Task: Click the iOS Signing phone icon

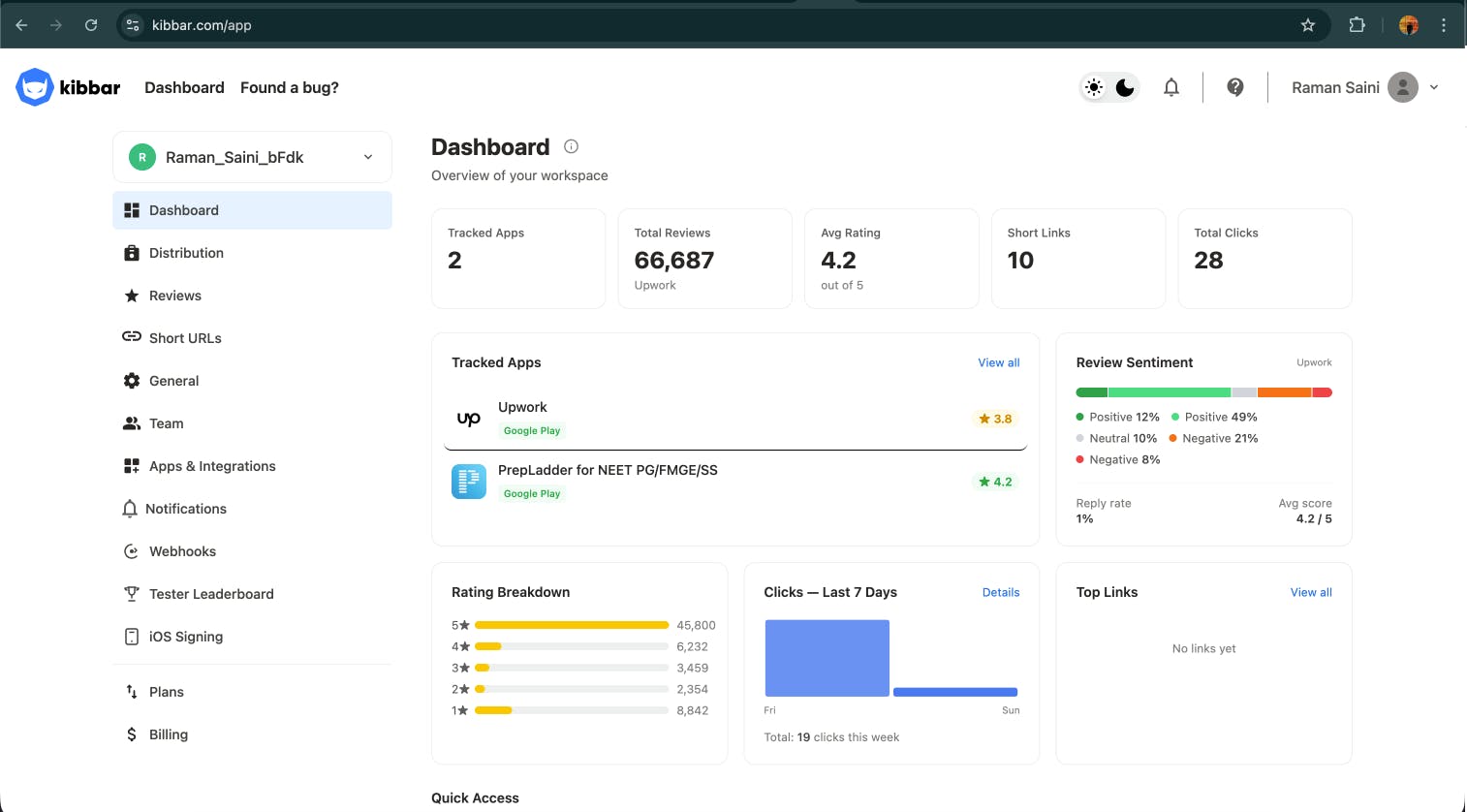Action: tap(132, 637)
